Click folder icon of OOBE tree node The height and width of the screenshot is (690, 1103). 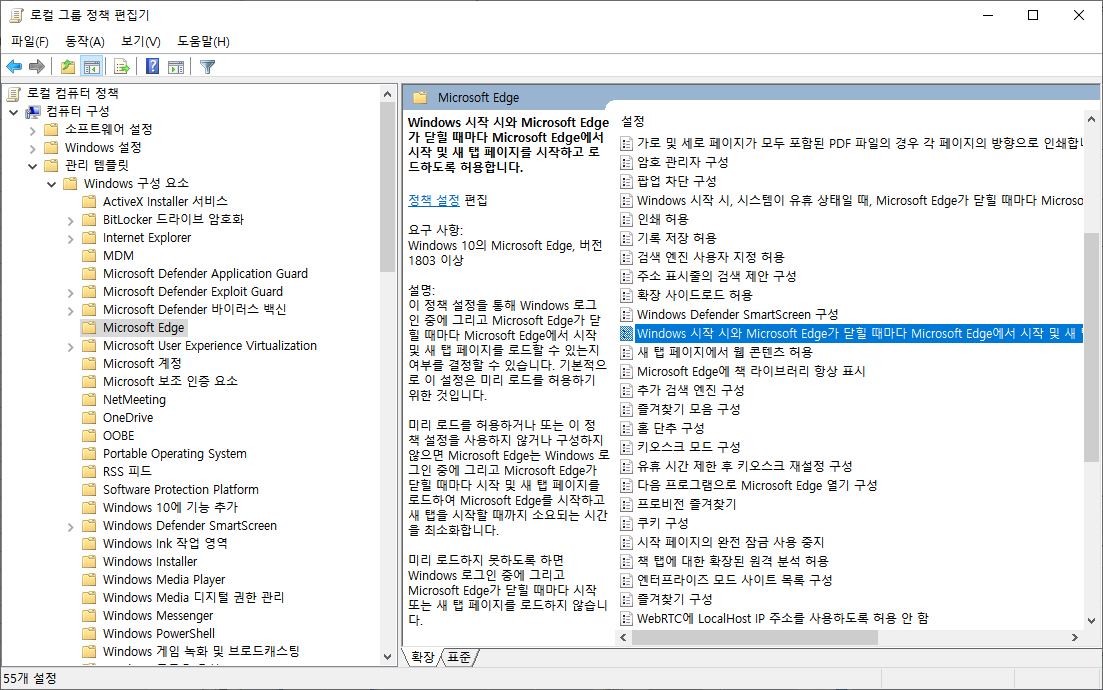89,435
